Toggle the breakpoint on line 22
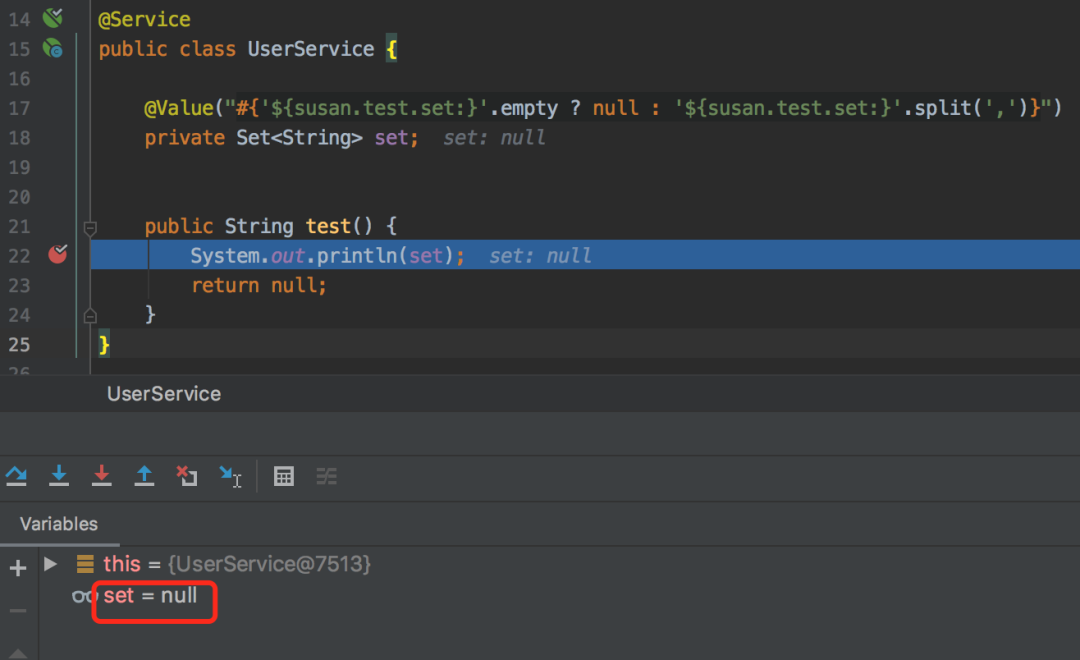Viewport: 1080px width, 660px height. pyautogui.click(x=58, y=255)
